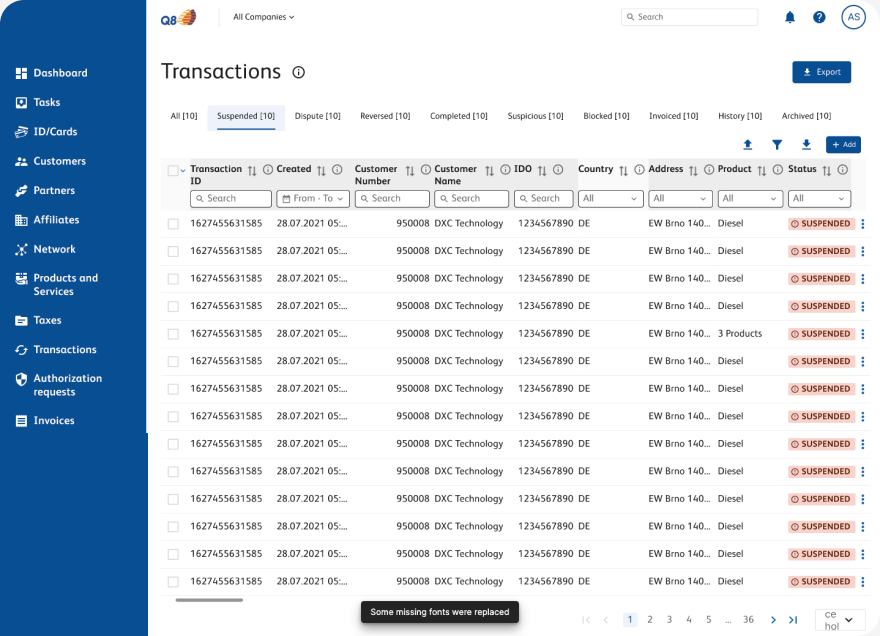Screen dimensions: 880x636
Task: Open Affiliates in sidebar
Action: click(47, 220)
